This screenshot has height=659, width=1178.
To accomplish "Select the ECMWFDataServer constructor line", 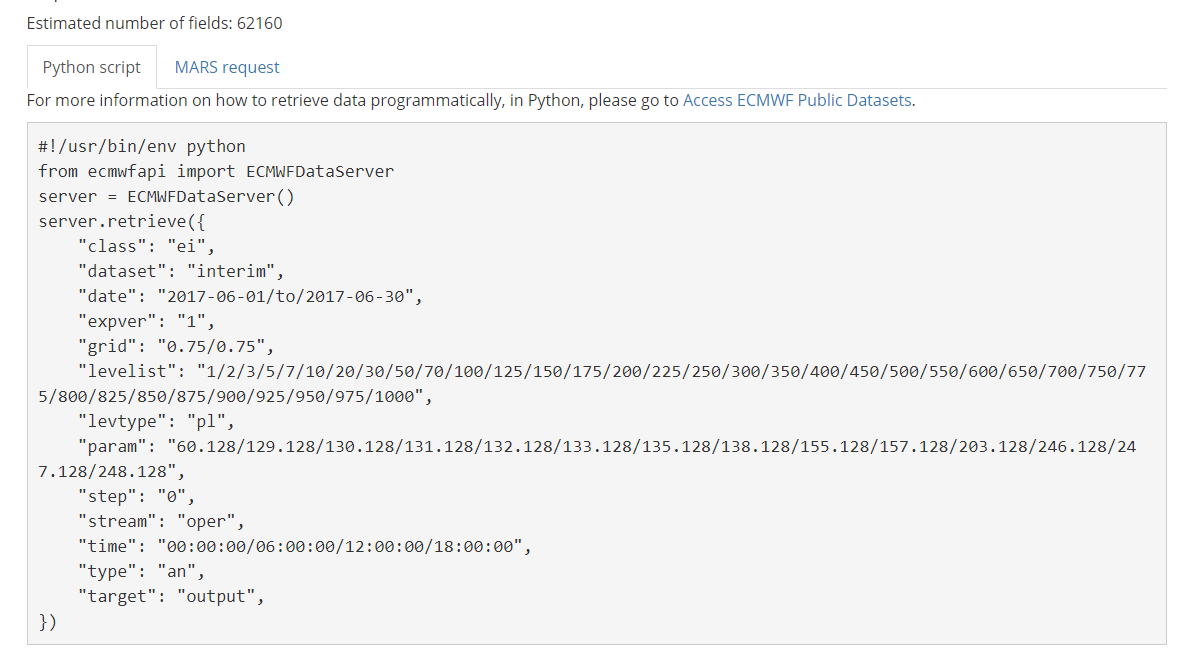I will click(x=165, y=195).
